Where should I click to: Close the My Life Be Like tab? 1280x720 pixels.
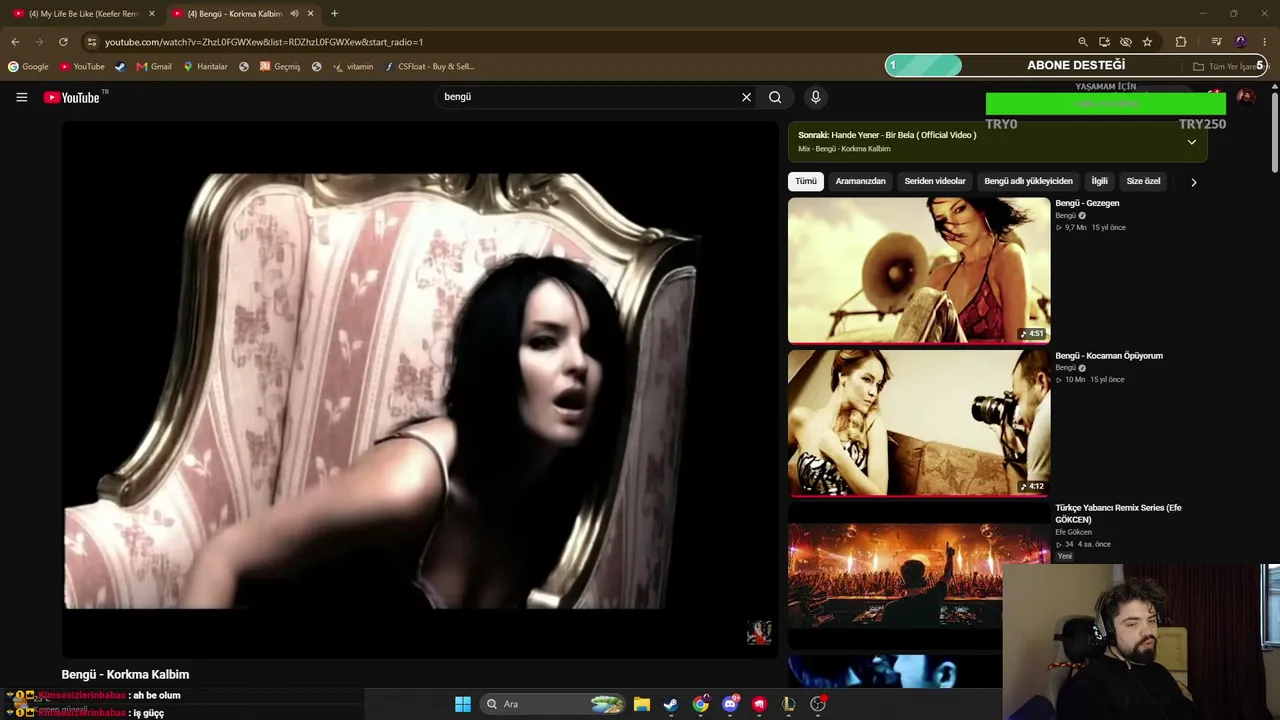[152, 14]
